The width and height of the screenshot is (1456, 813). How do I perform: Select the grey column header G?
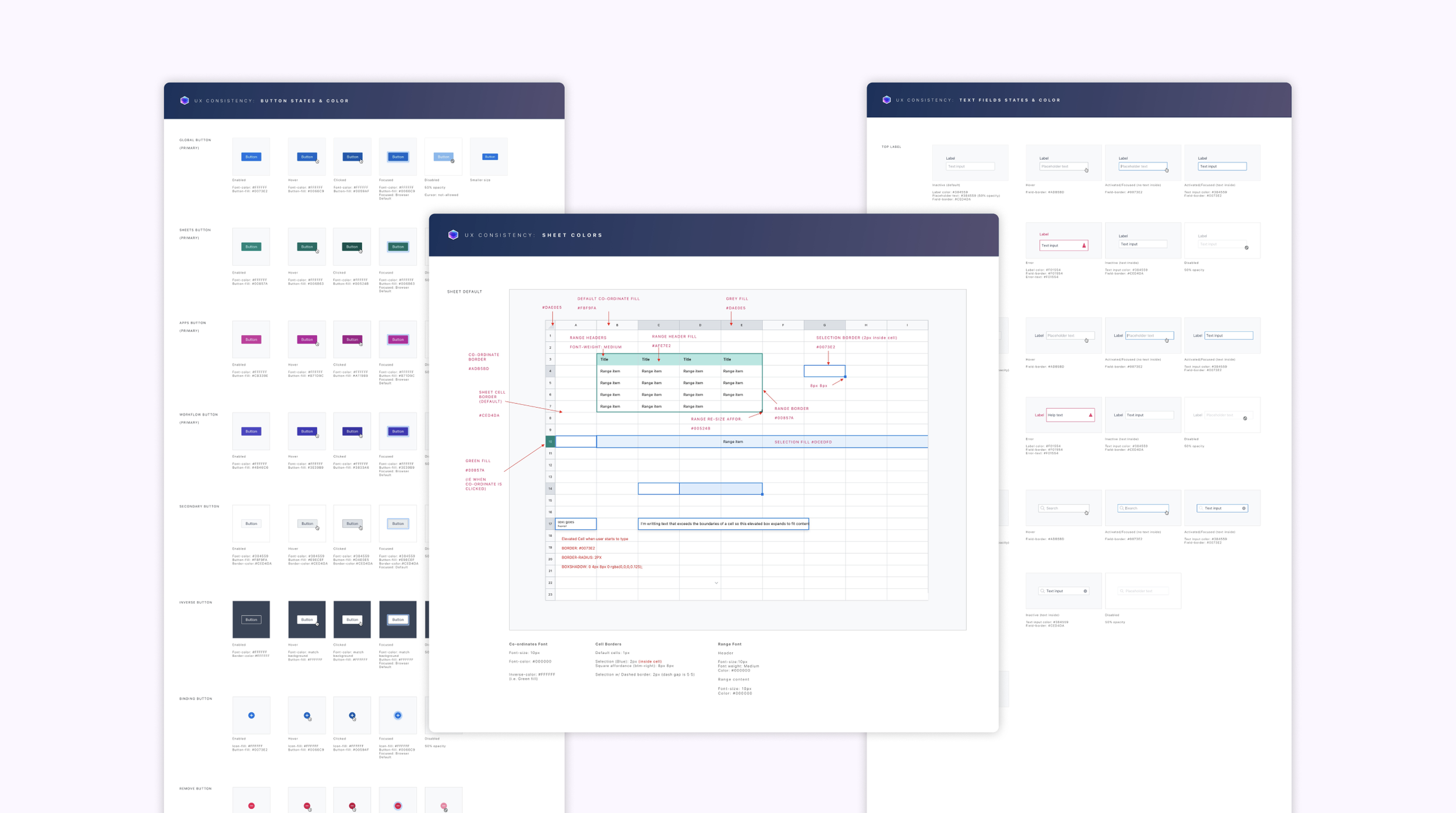click(x=824, y=325)
